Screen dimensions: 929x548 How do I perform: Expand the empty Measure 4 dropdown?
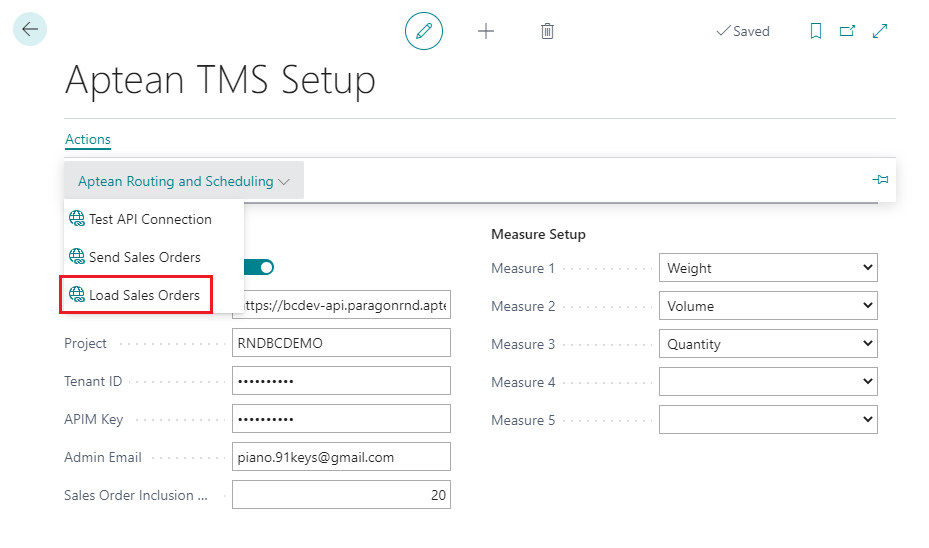point(767,382)
